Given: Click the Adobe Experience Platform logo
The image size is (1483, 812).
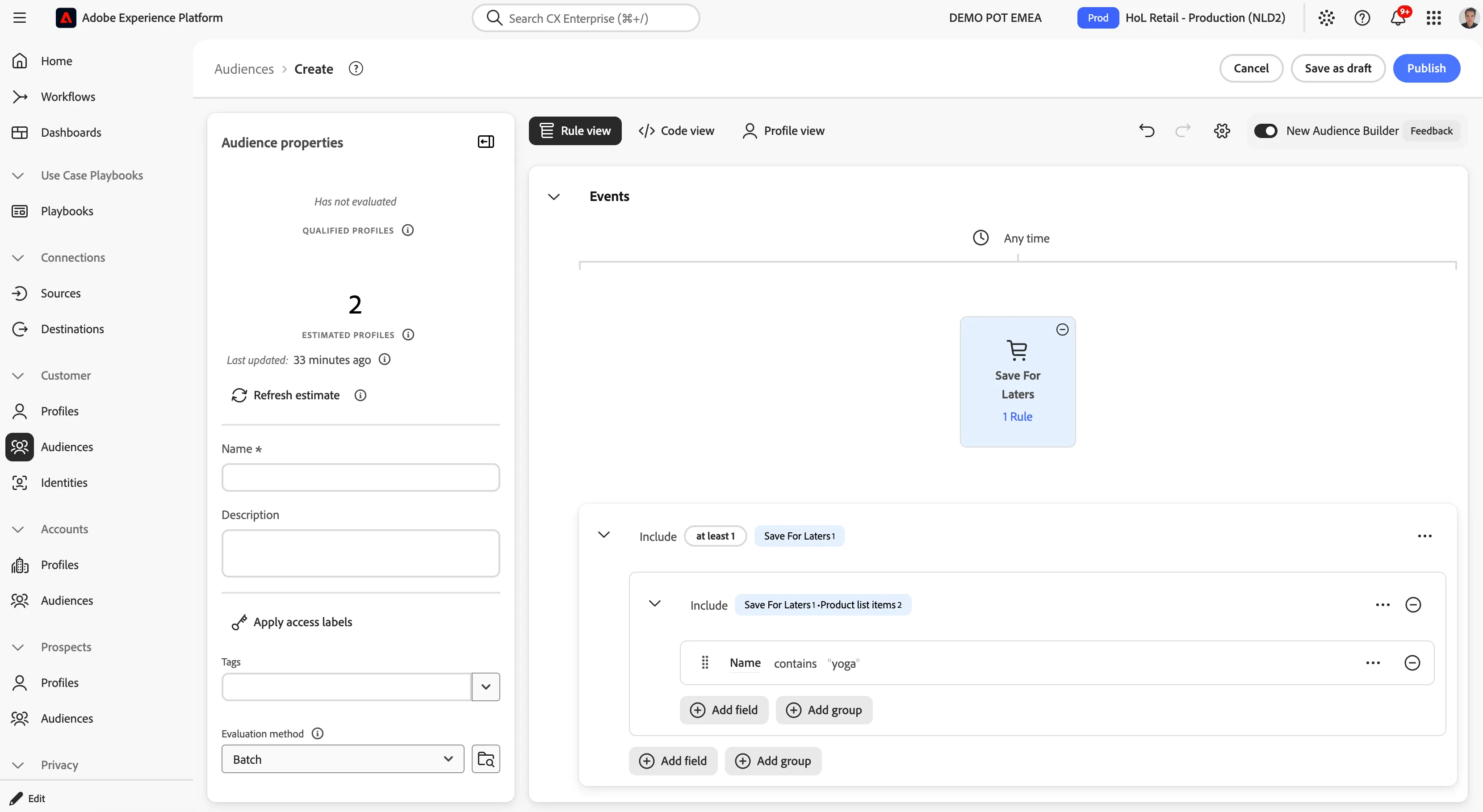Looking at the screenshot, I should coord(66,18).
